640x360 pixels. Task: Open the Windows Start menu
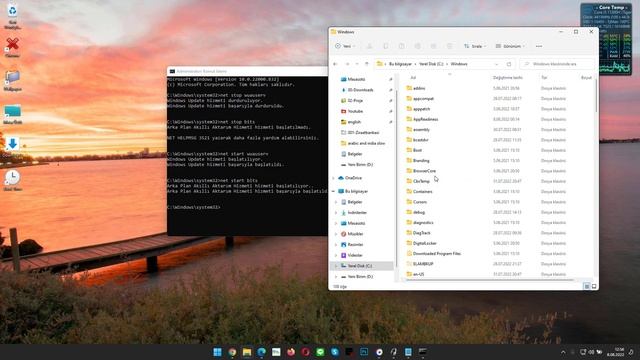click(218, 352)
